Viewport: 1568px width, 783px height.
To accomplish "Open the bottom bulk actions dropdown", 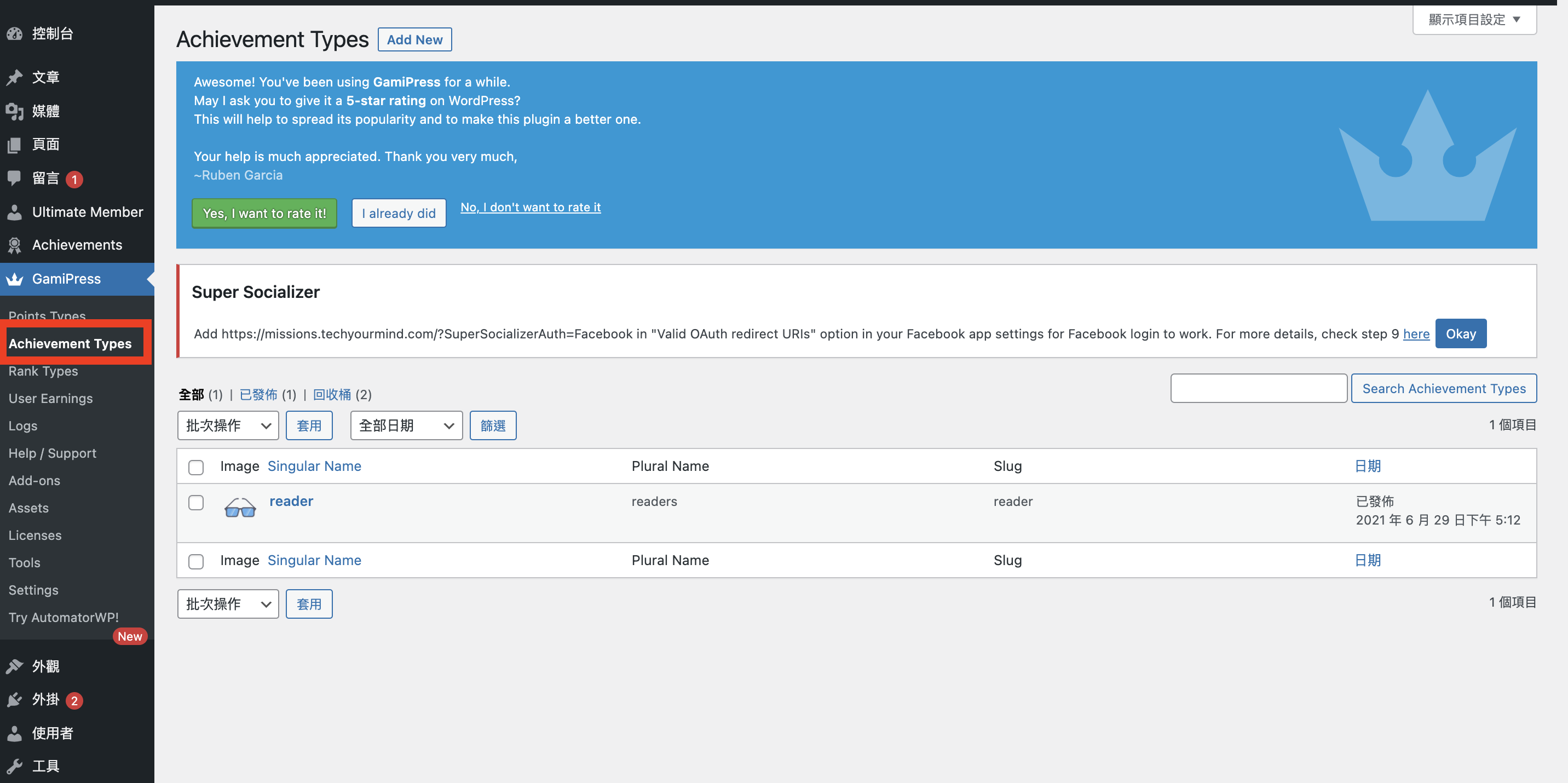I will (x=228, y=603).
